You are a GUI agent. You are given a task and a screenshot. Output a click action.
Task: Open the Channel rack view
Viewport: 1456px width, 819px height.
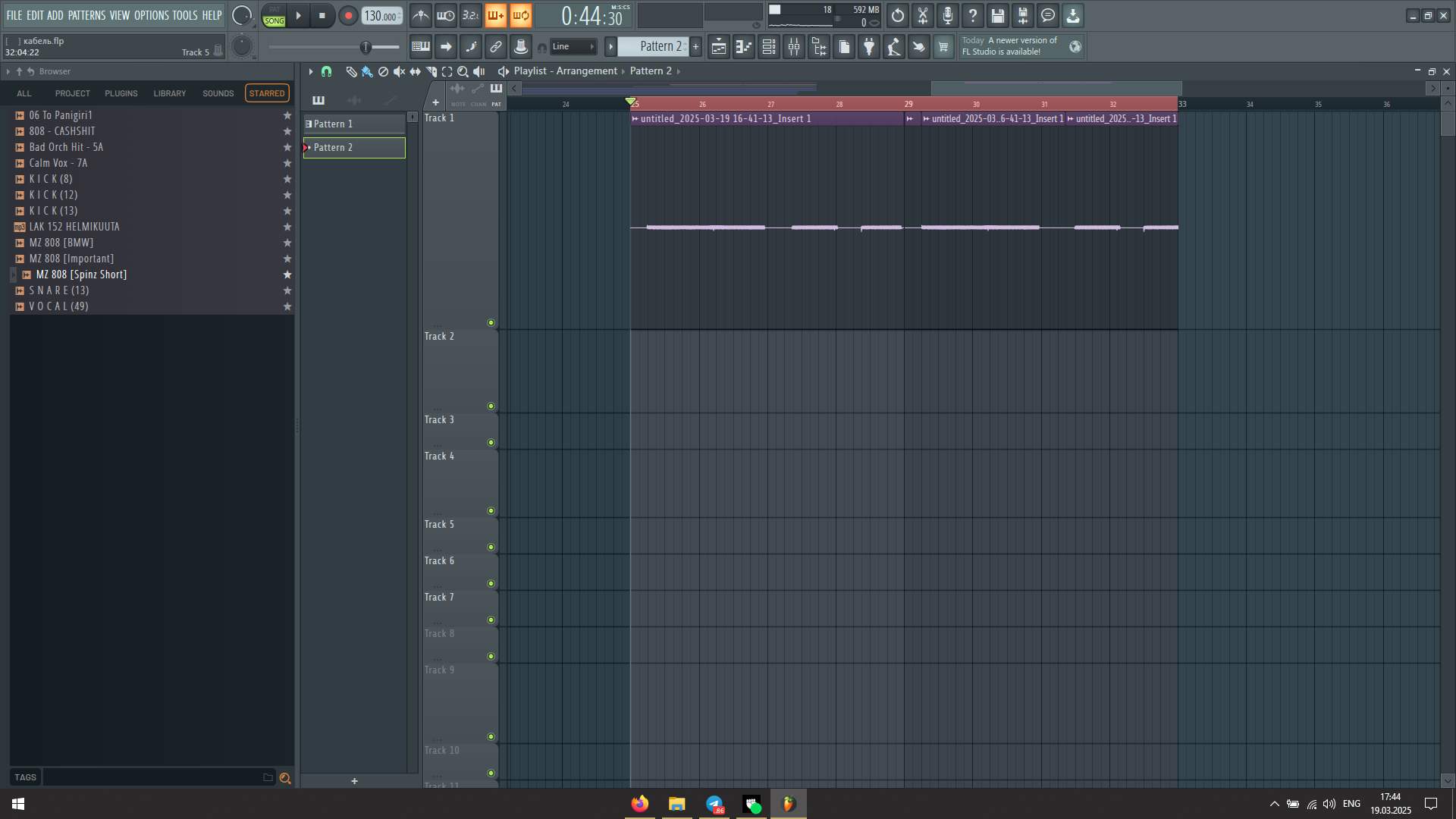point(769,47)
